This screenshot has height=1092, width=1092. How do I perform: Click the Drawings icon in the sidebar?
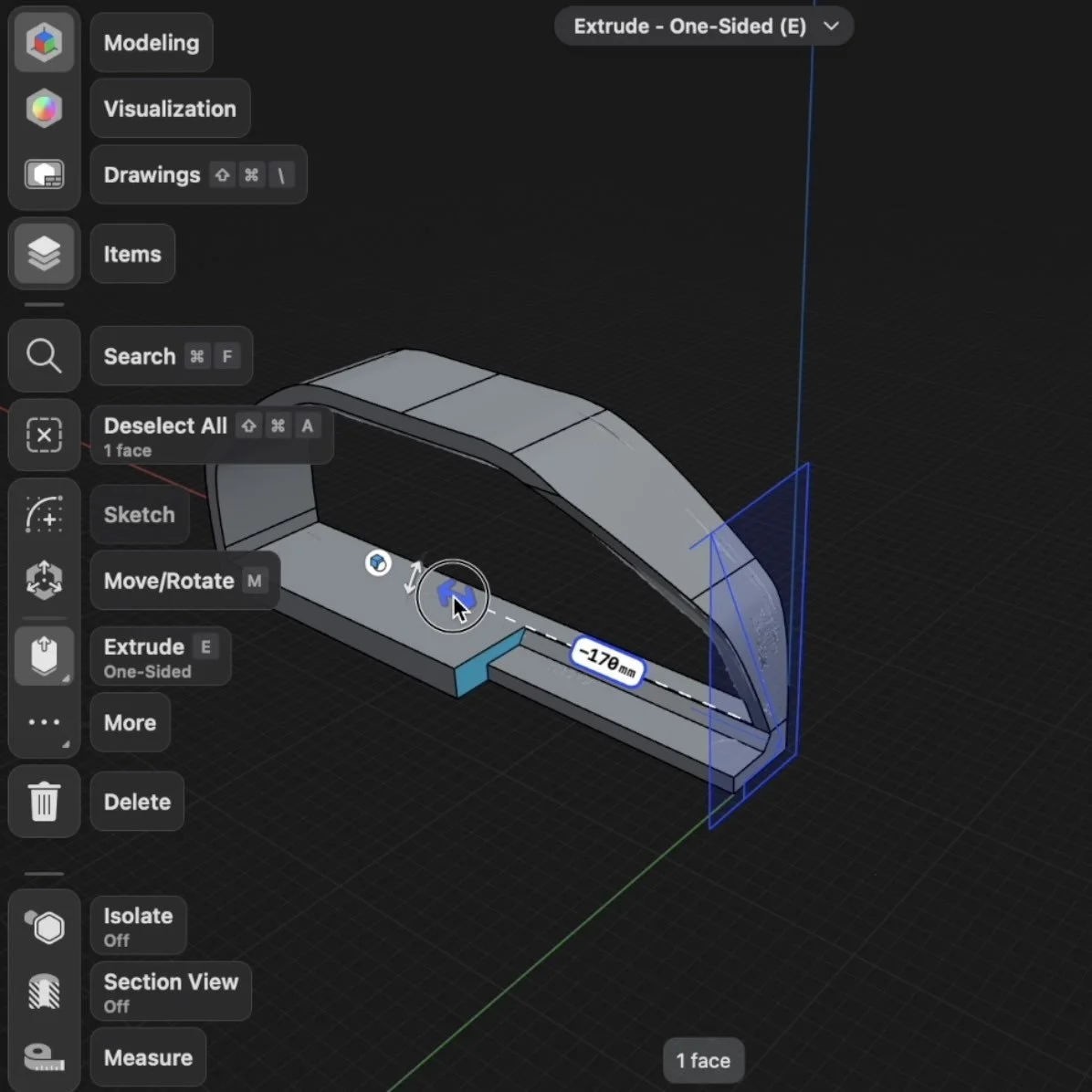[44, 174]
